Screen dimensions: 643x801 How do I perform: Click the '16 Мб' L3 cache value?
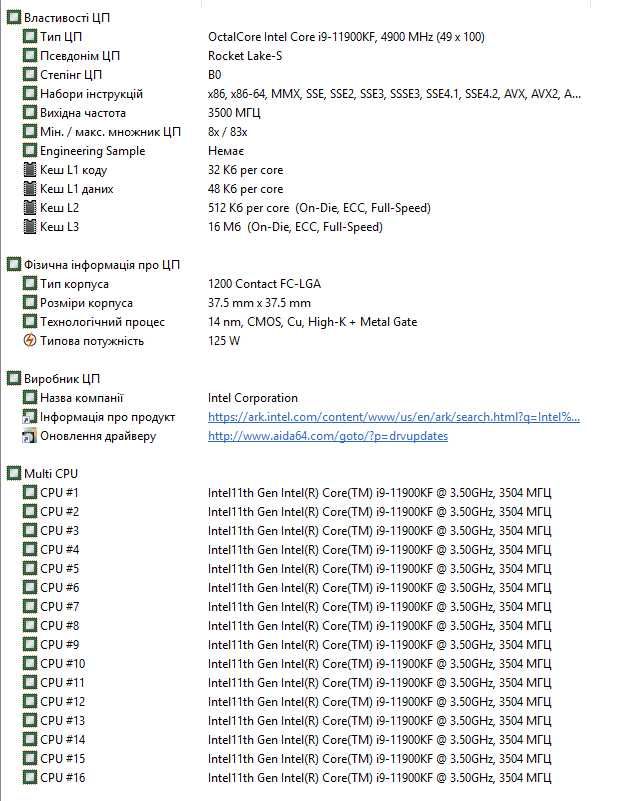(295, 227)
